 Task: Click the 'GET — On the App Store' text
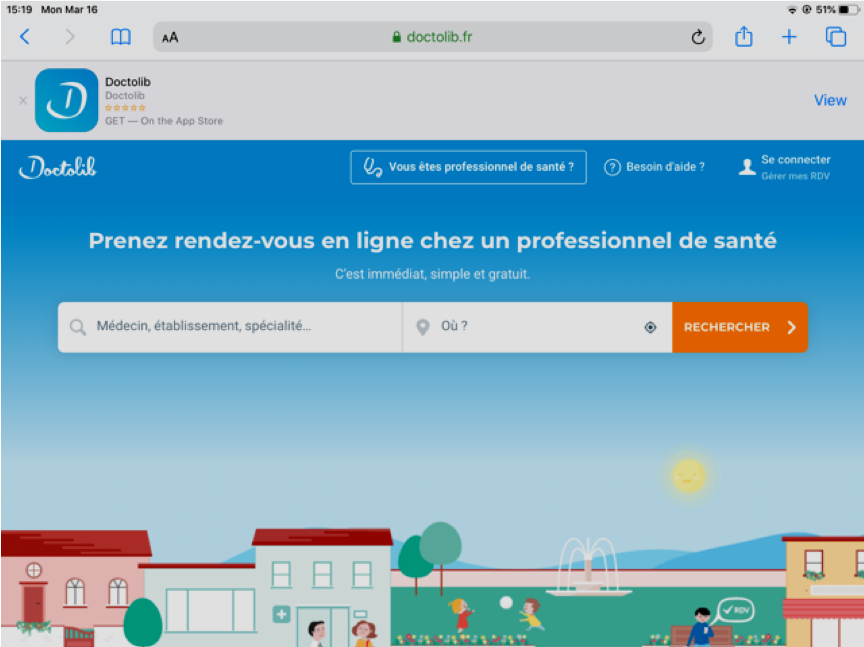coord(164,121)
